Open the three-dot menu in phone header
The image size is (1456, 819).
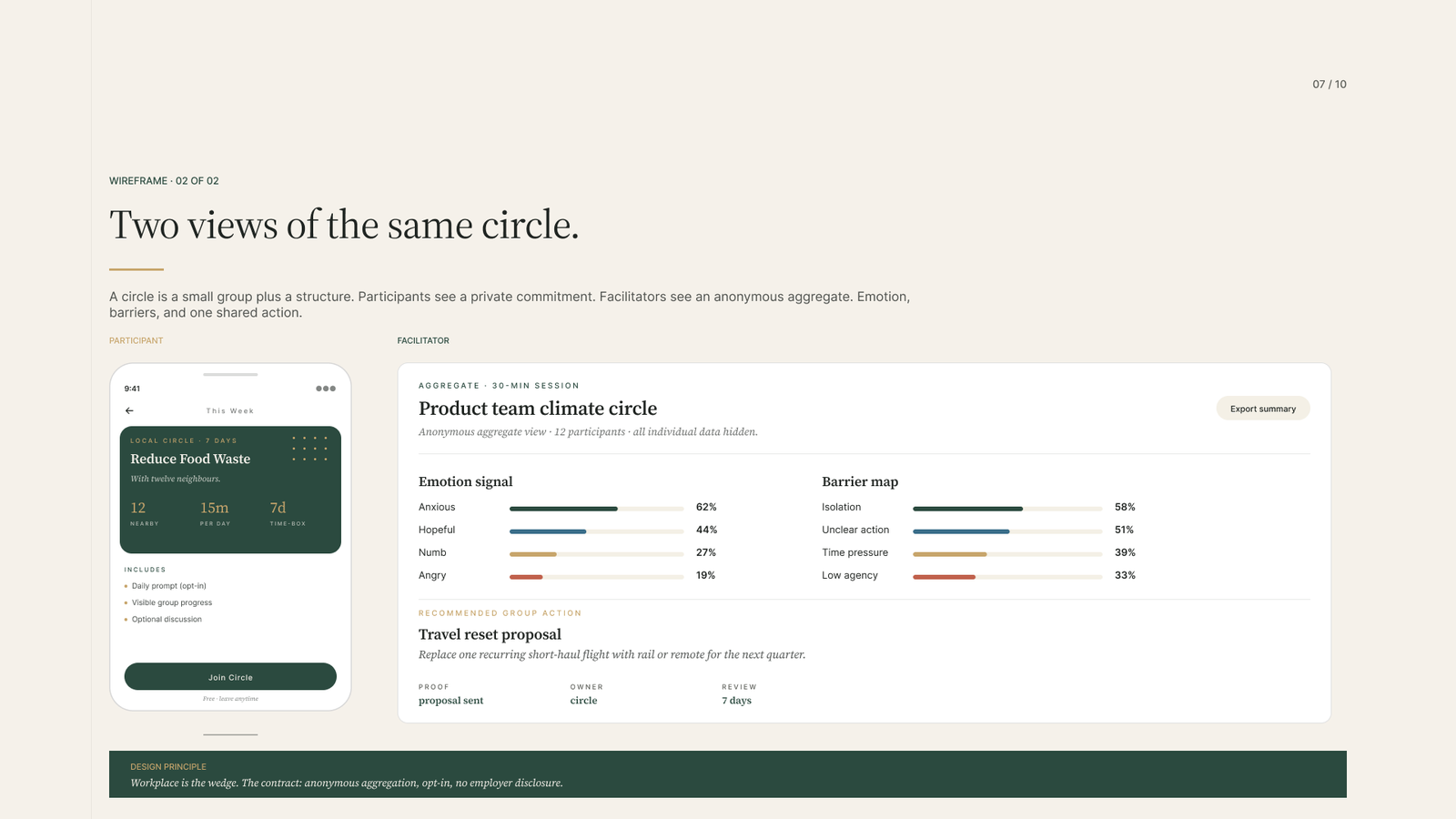pos(326,389)
